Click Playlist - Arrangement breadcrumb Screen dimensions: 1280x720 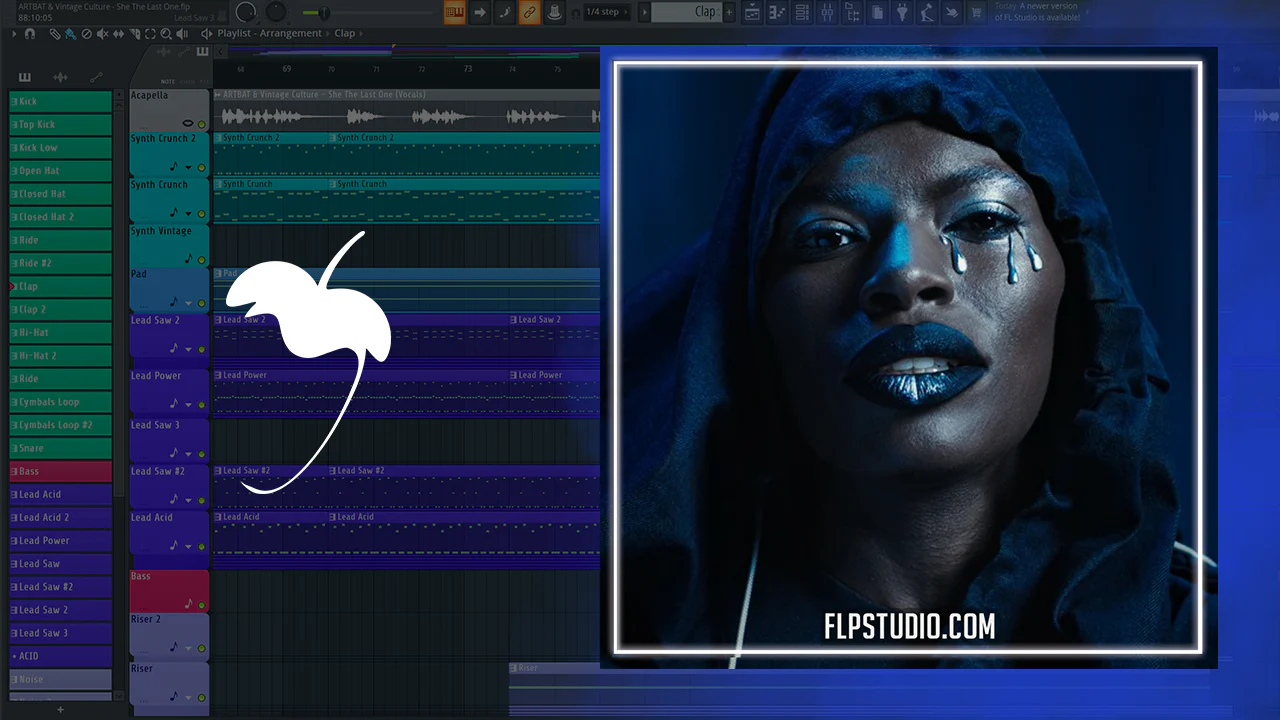[270, 33]
